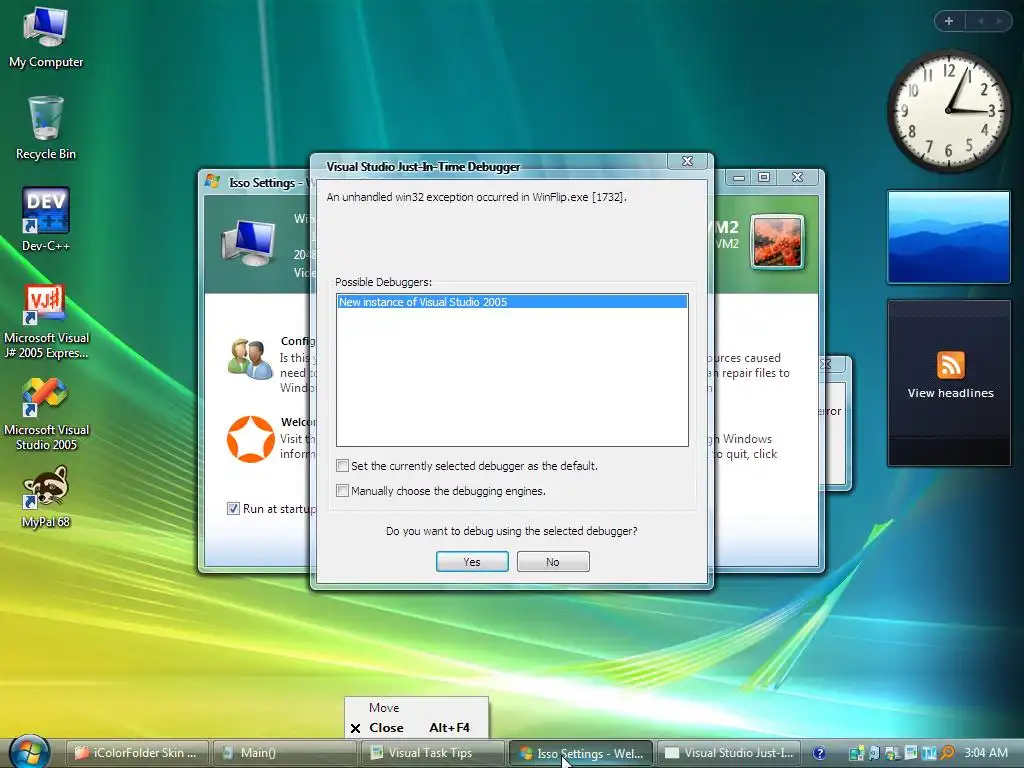1024x768 pixels.
Task: Click the Isso Settings title bar flag icon
Action: pos(212,182)
